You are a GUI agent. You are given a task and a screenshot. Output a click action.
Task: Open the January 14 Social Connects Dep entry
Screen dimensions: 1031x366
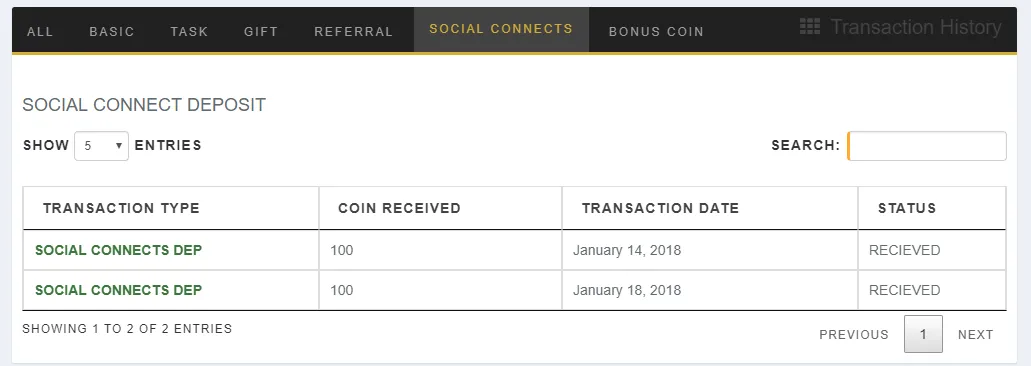(x=118, y=250)
